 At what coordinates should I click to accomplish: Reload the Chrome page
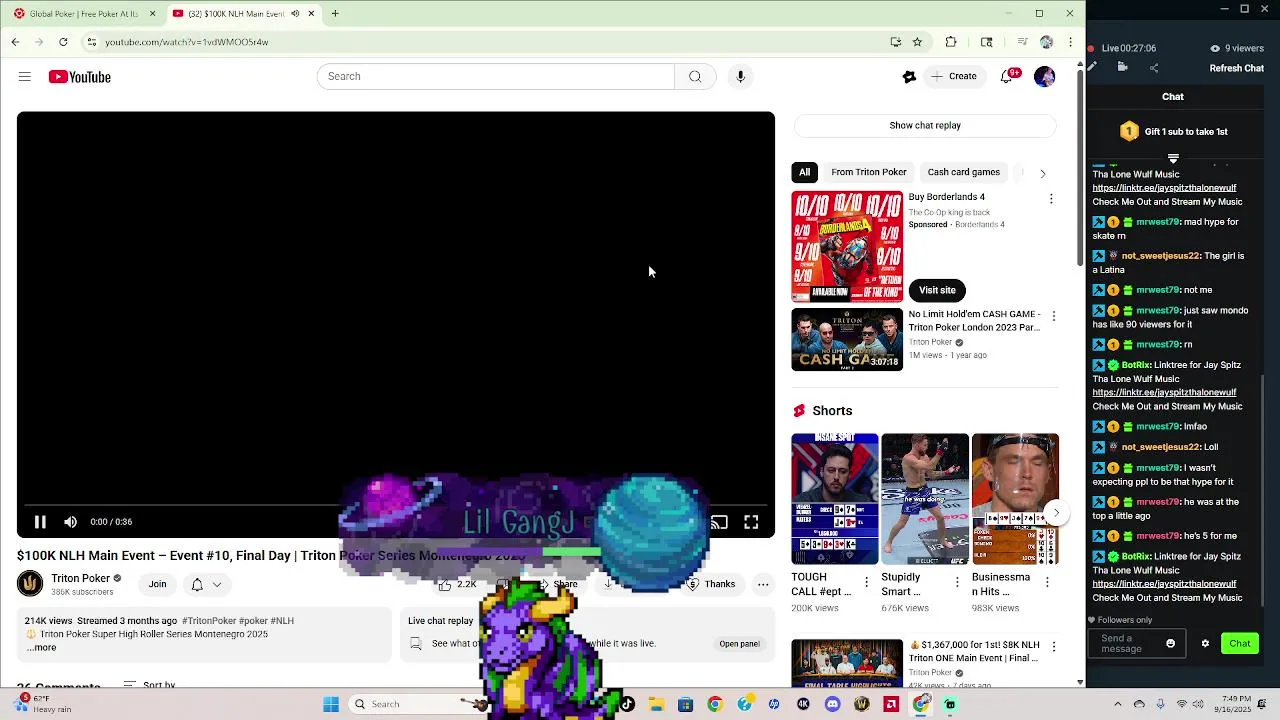pos(63,42)
